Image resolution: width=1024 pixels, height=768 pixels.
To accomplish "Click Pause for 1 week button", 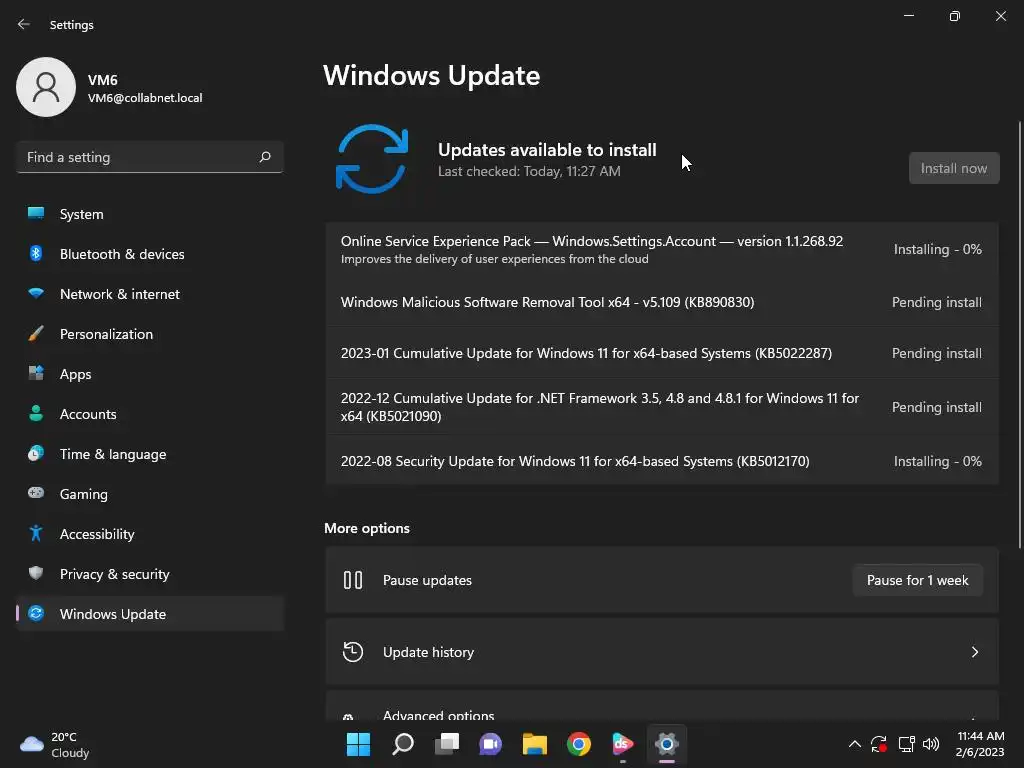I will (918, 580).
